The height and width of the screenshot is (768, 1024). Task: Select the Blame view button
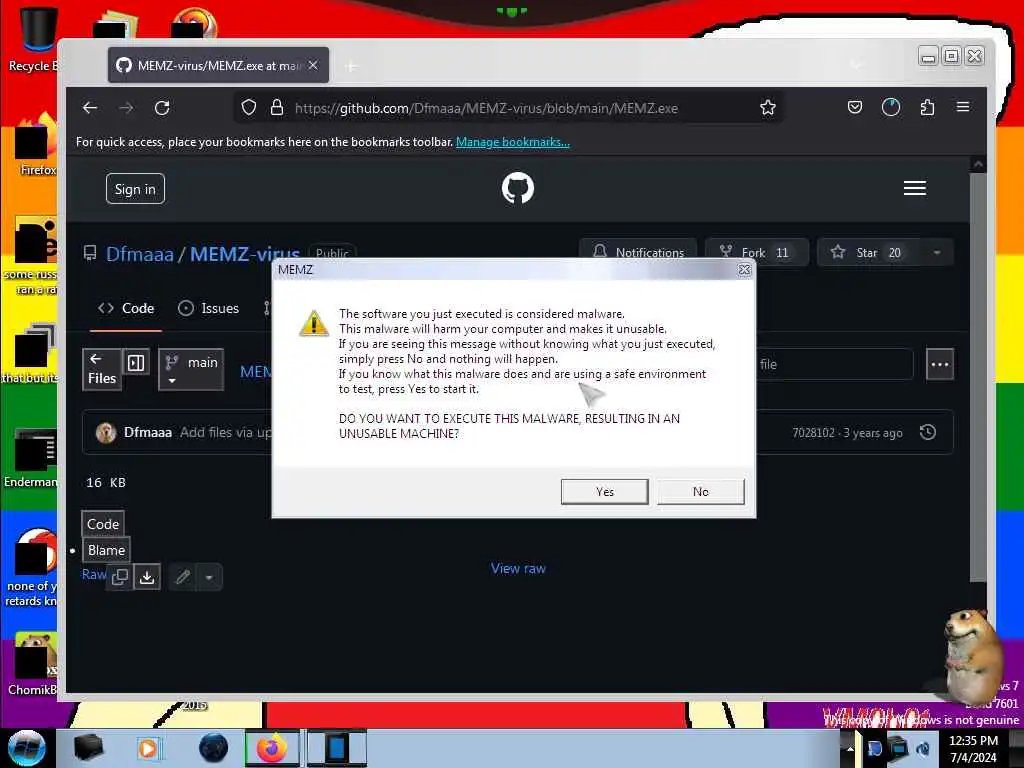(x=106, y=550)
